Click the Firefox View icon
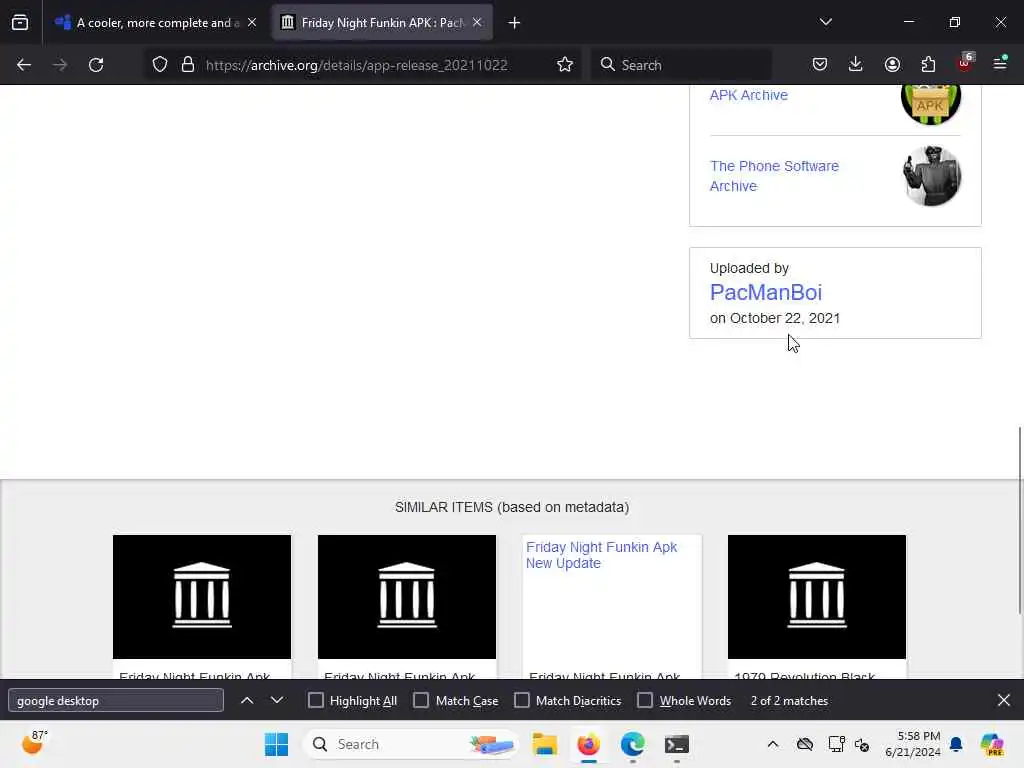This screenshot has height=768, width=1024. (20, 23)
